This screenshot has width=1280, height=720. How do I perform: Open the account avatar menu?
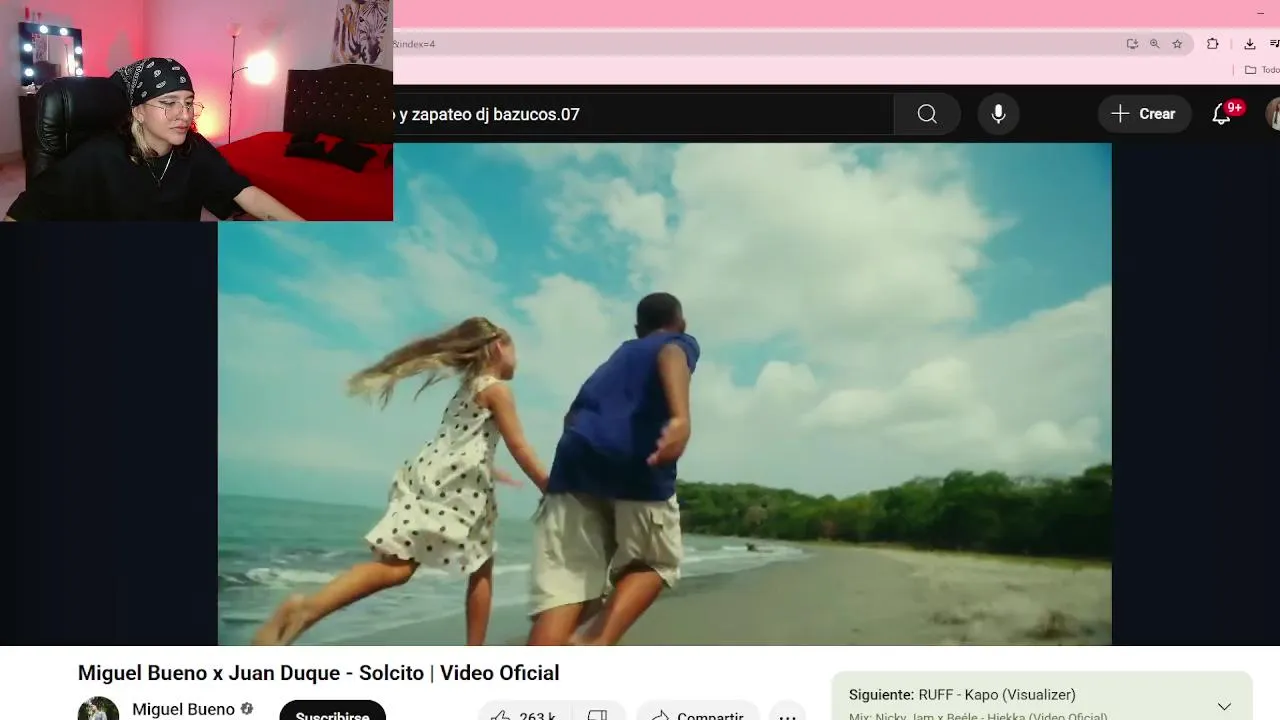click(x=1273, y=114)
